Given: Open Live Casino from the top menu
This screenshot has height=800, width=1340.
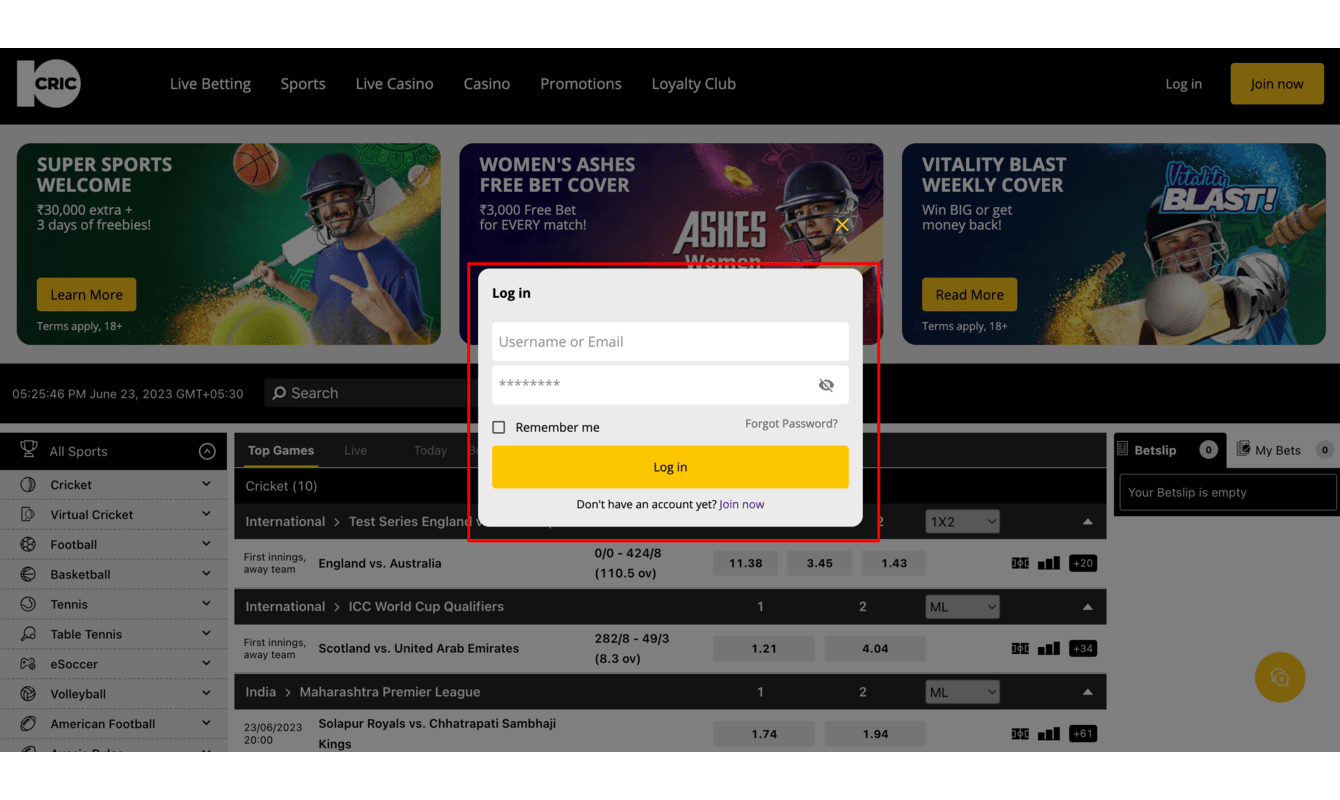Looking at the screenshot, I should pyautogui.click(x=394, y=84).
